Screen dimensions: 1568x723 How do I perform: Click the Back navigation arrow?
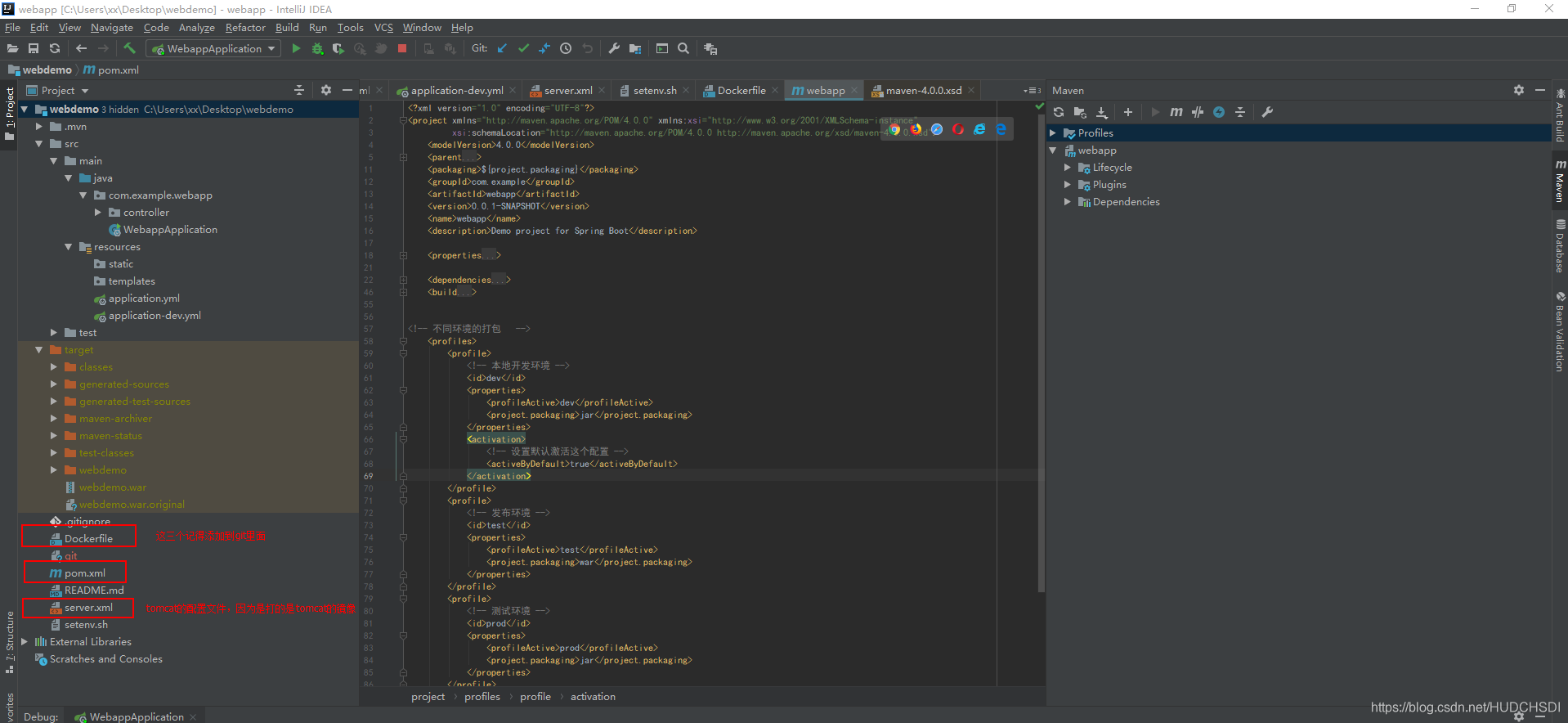81,49
